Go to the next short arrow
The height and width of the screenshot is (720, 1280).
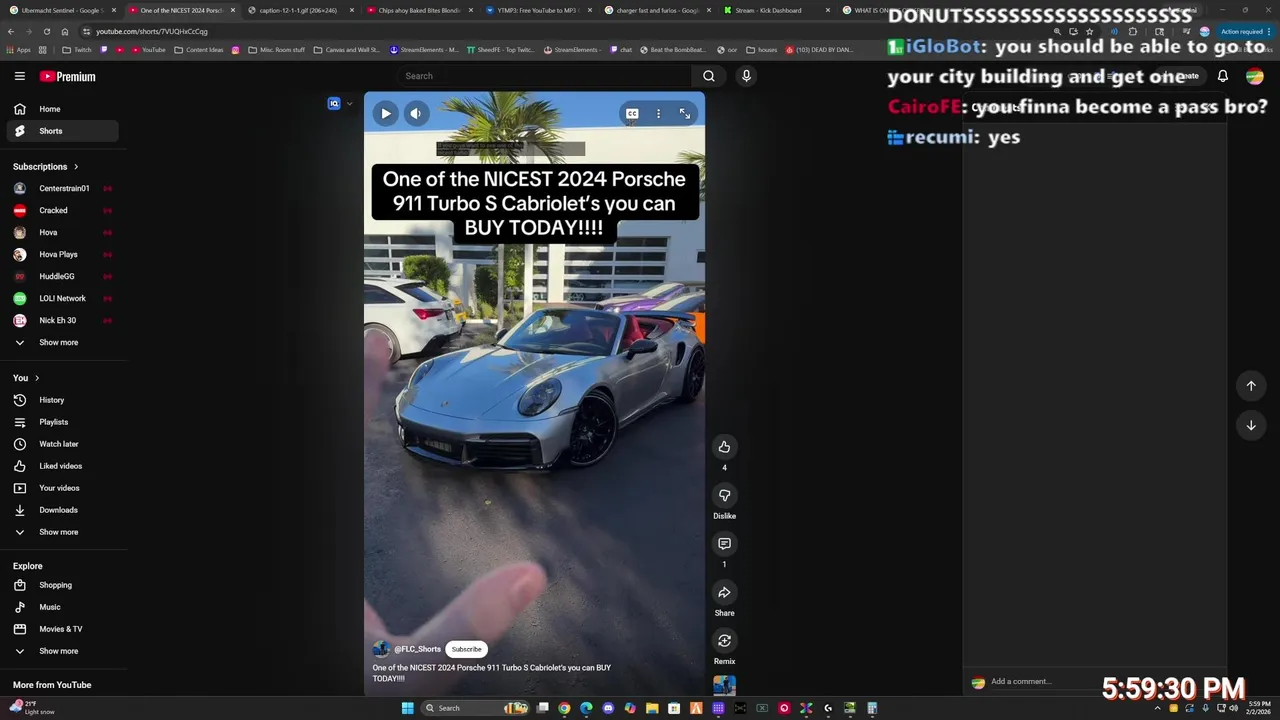1250,425
